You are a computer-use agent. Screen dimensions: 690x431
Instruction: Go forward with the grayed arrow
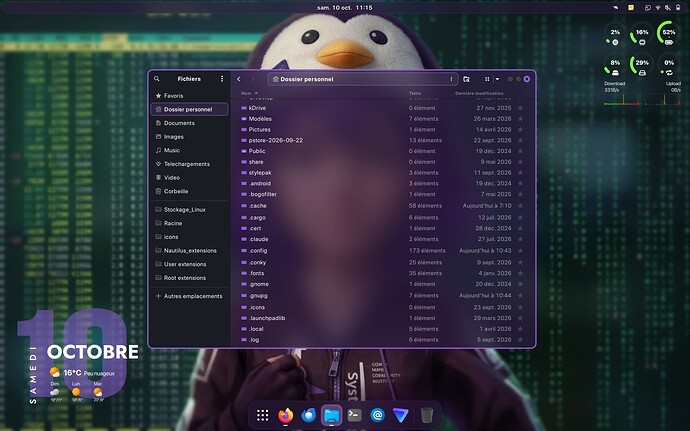coord(253,79)
